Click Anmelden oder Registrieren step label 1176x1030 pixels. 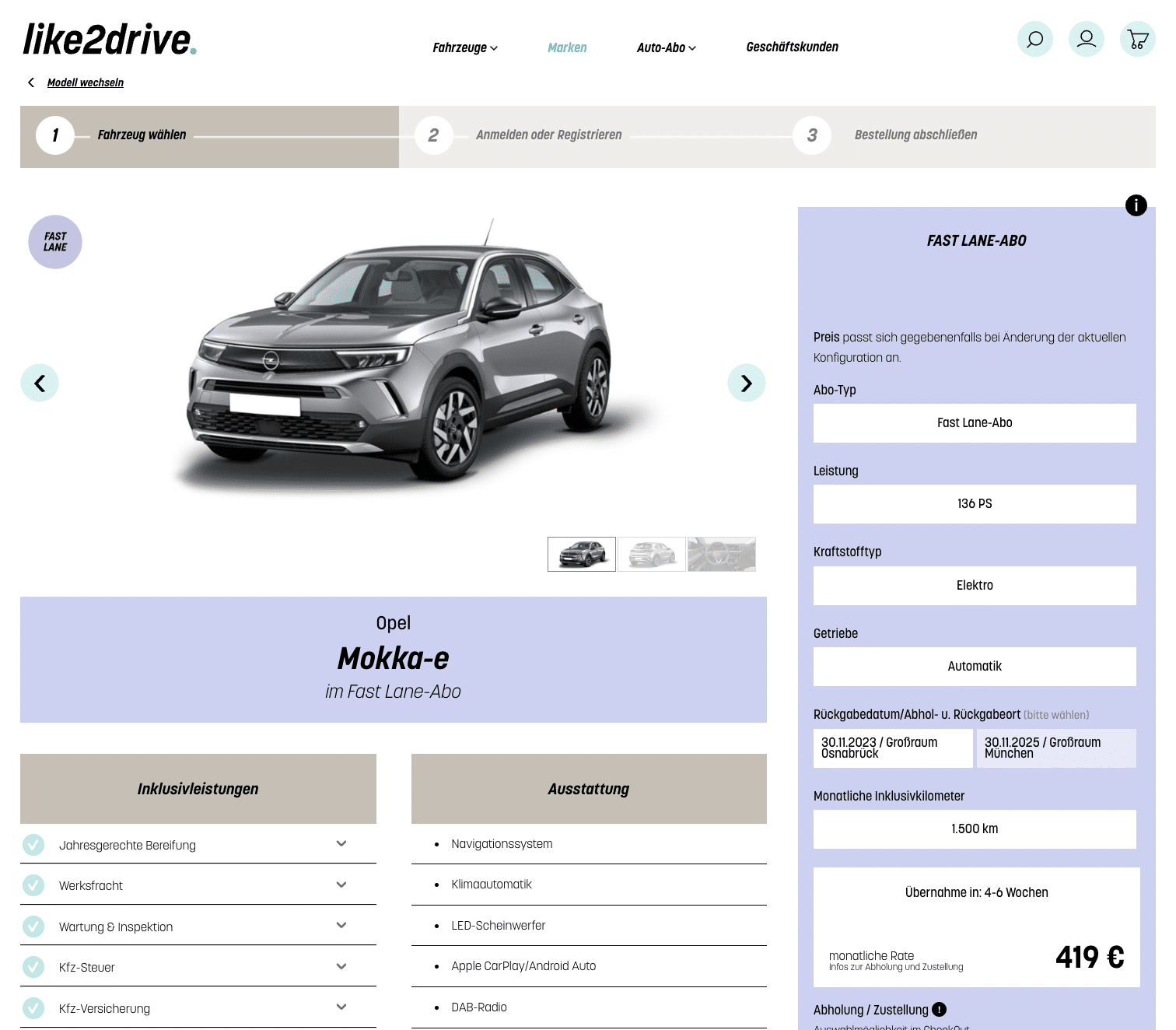tap(549, 135)
